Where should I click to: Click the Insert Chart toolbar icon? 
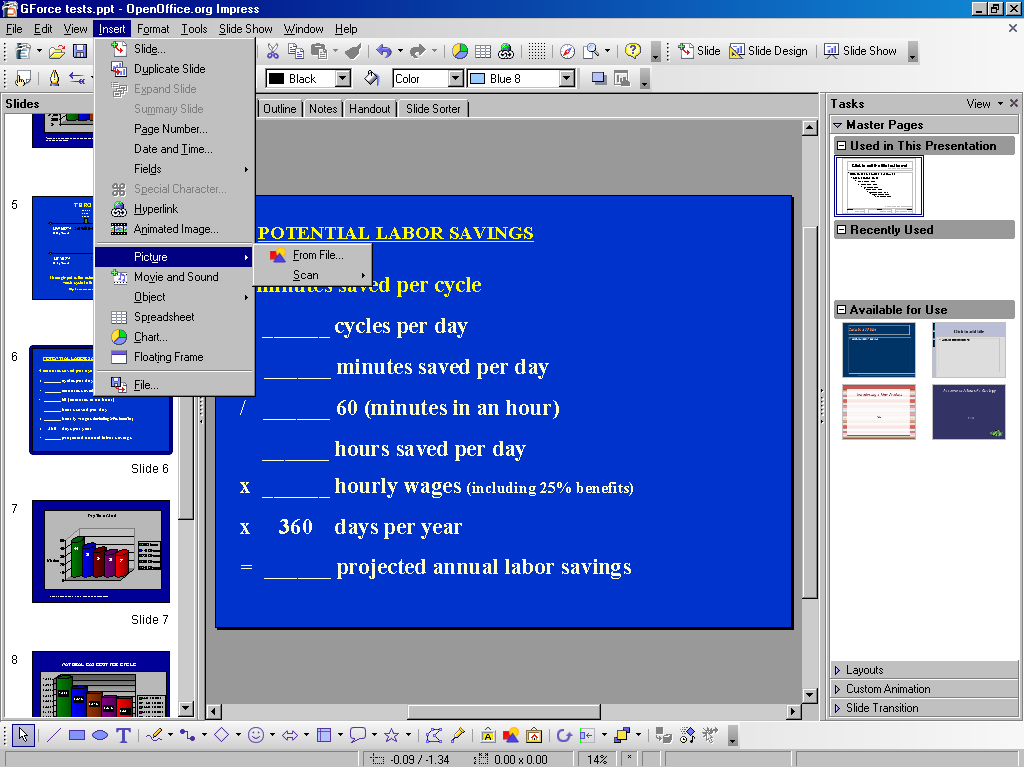click(460, 51)
